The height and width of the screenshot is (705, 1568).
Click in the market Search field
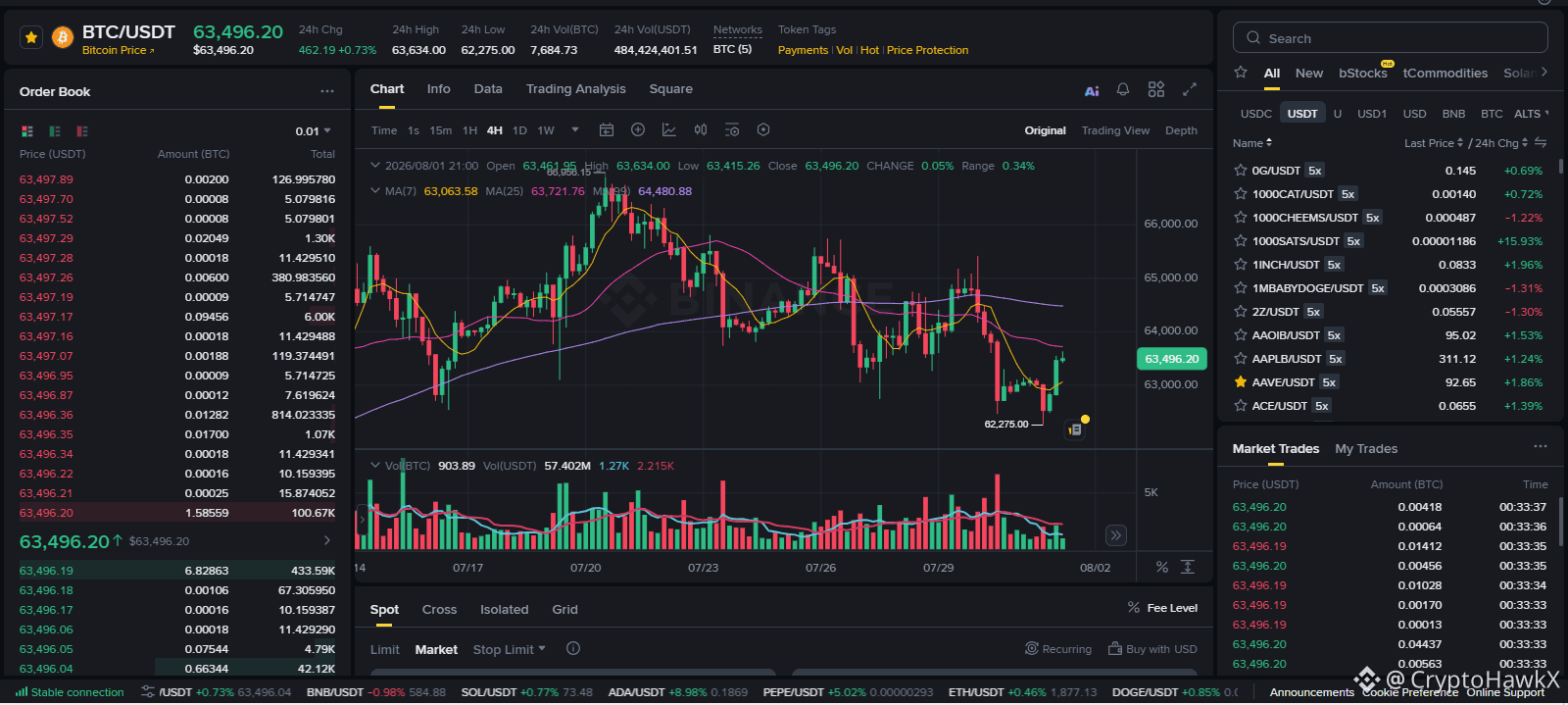tap(1390, 38)
